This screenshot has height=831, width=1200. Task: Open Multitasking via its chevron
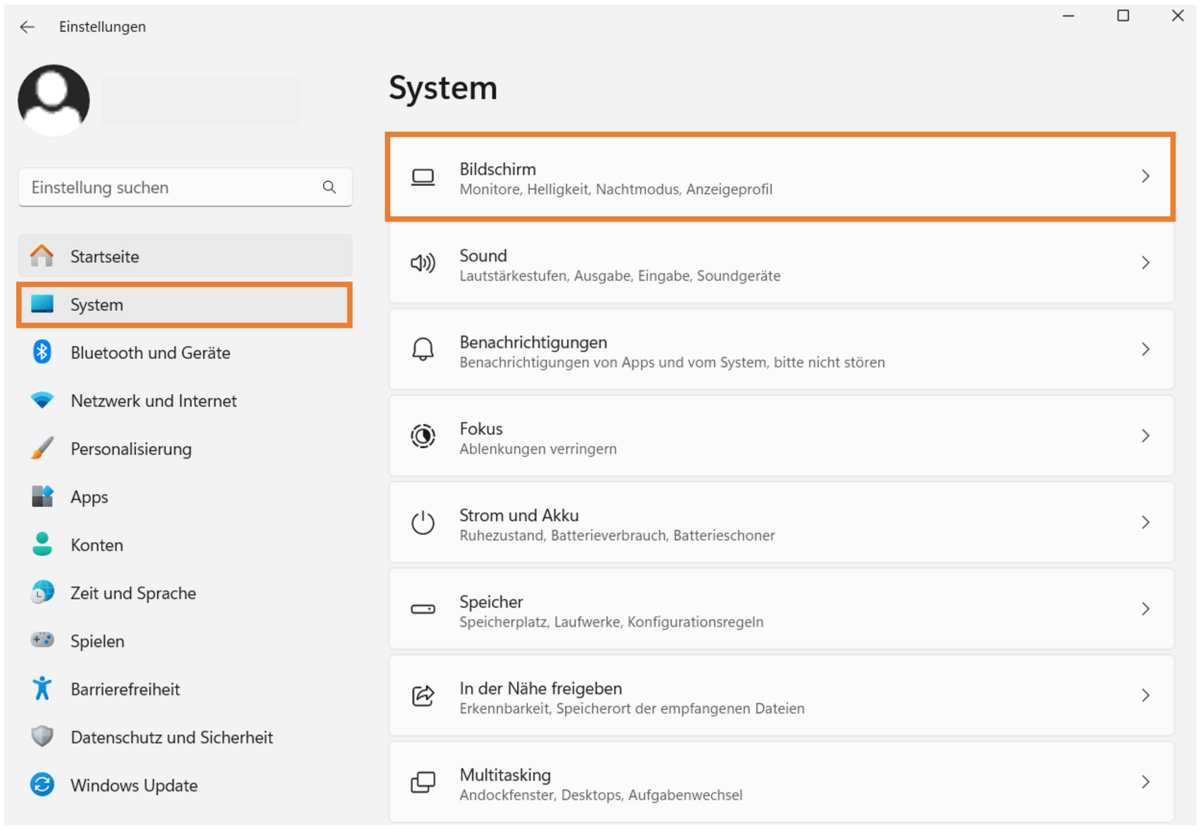click(1146, 782)
